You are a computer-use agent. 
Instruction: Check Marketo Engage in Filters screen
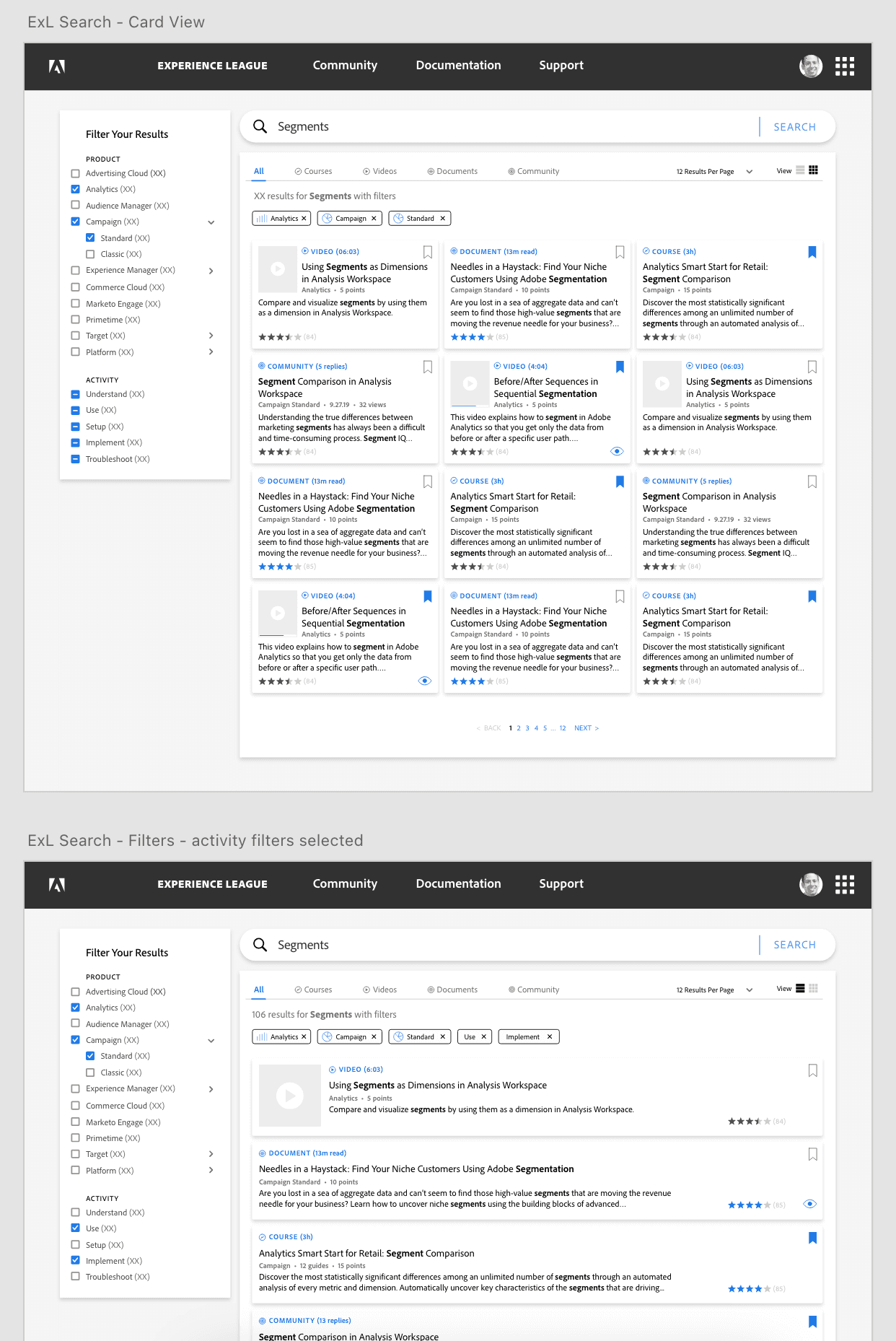[76, 1122]
